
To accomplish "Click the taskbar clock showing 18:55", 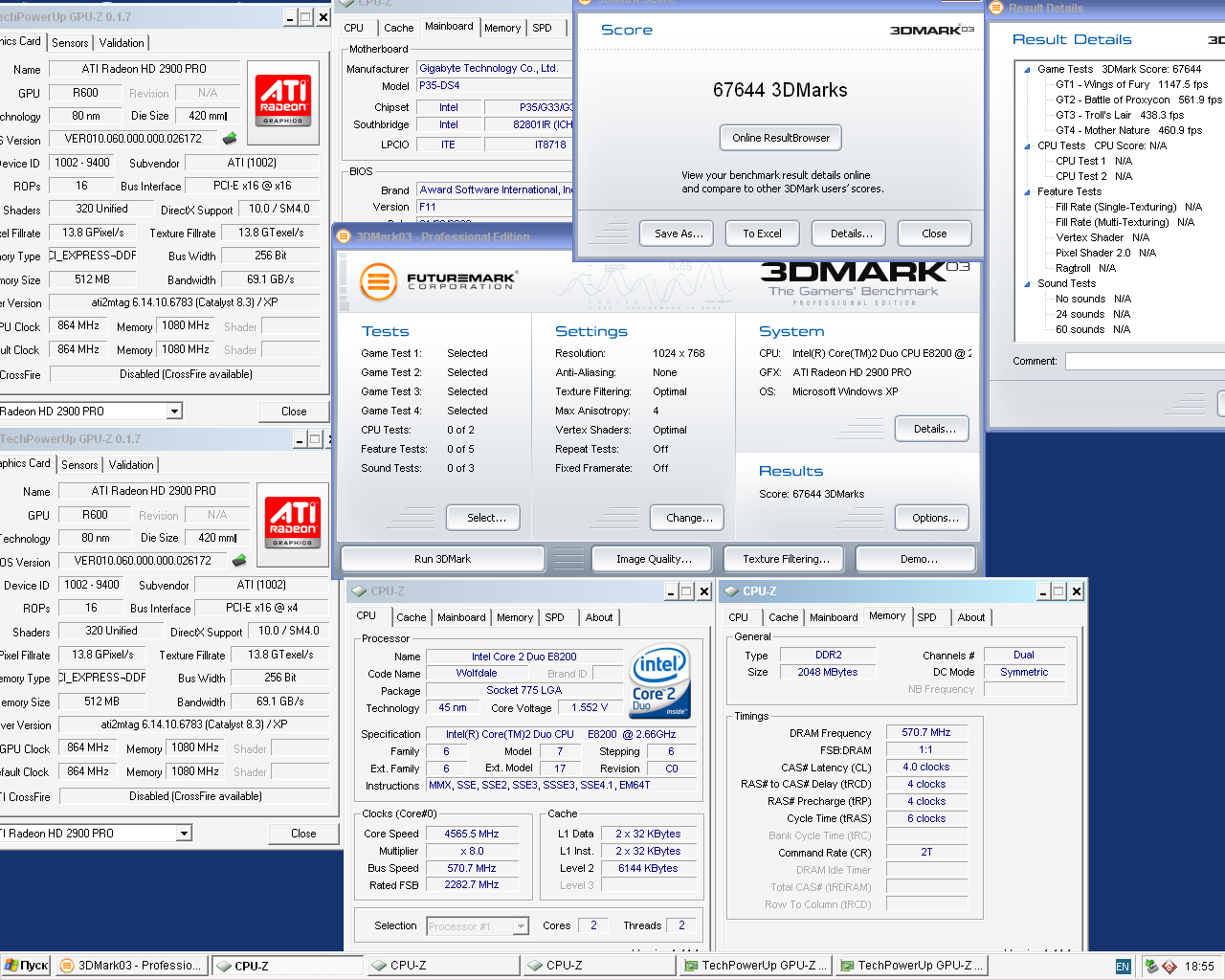I will click(1199, 967).
